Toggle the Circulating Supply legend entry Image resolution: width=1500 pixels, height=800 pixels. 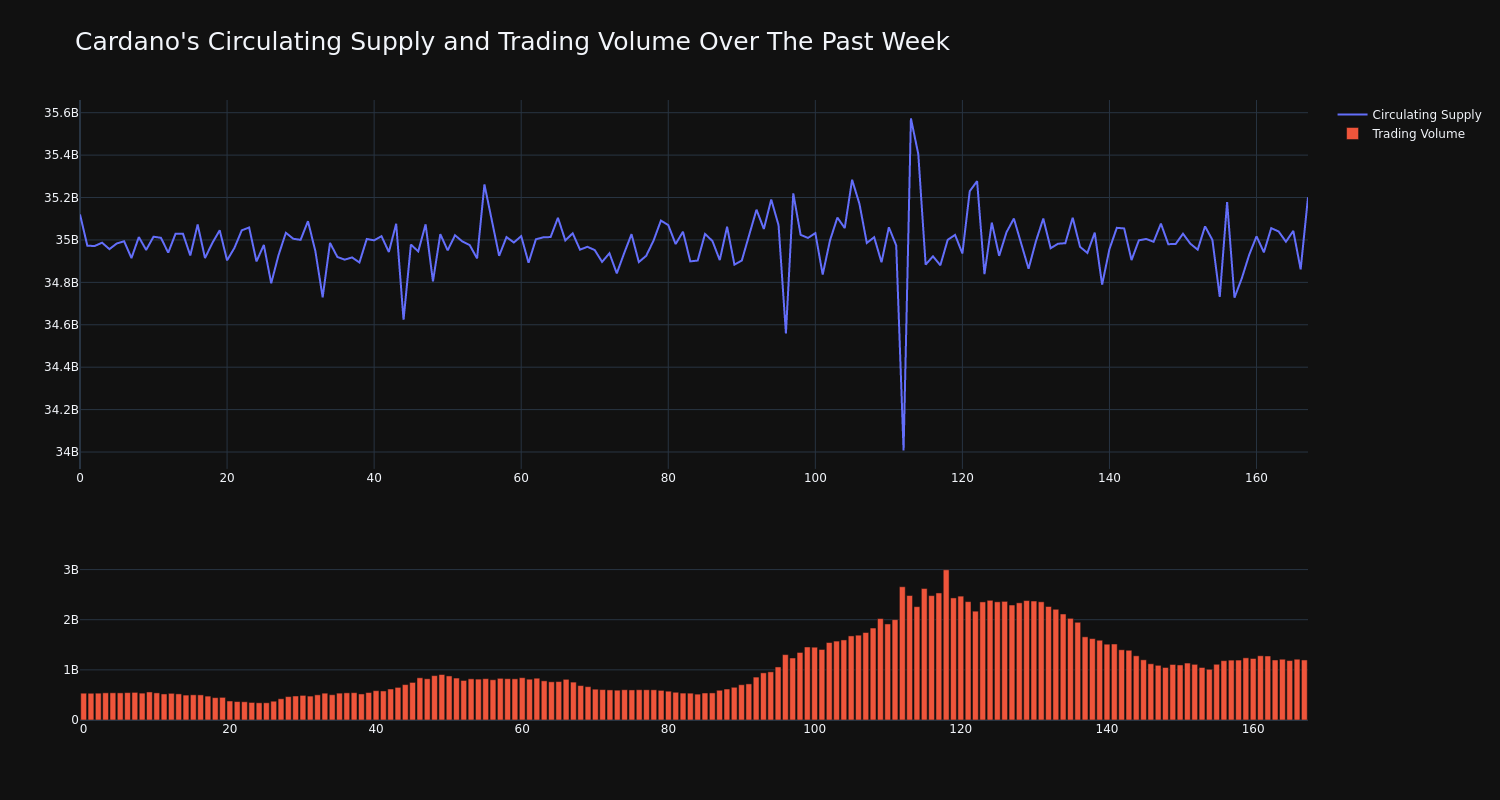[1410, 115]
